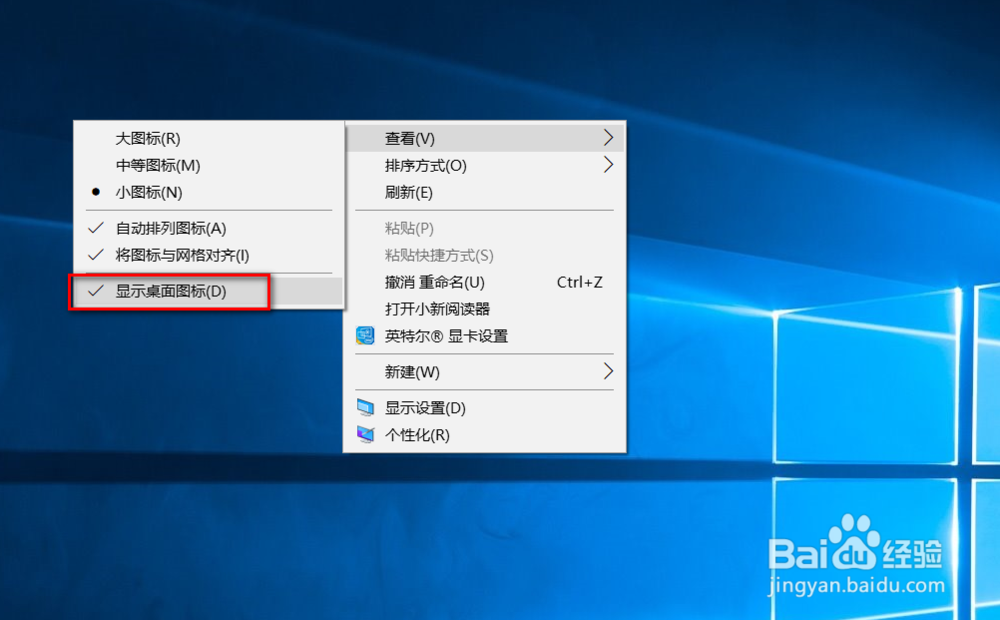Image resolution: width=1000 pixels, height=620 pixels.
Task: Open the 排序方式(O) sort by submenu
Action: [x=484, y=165]
